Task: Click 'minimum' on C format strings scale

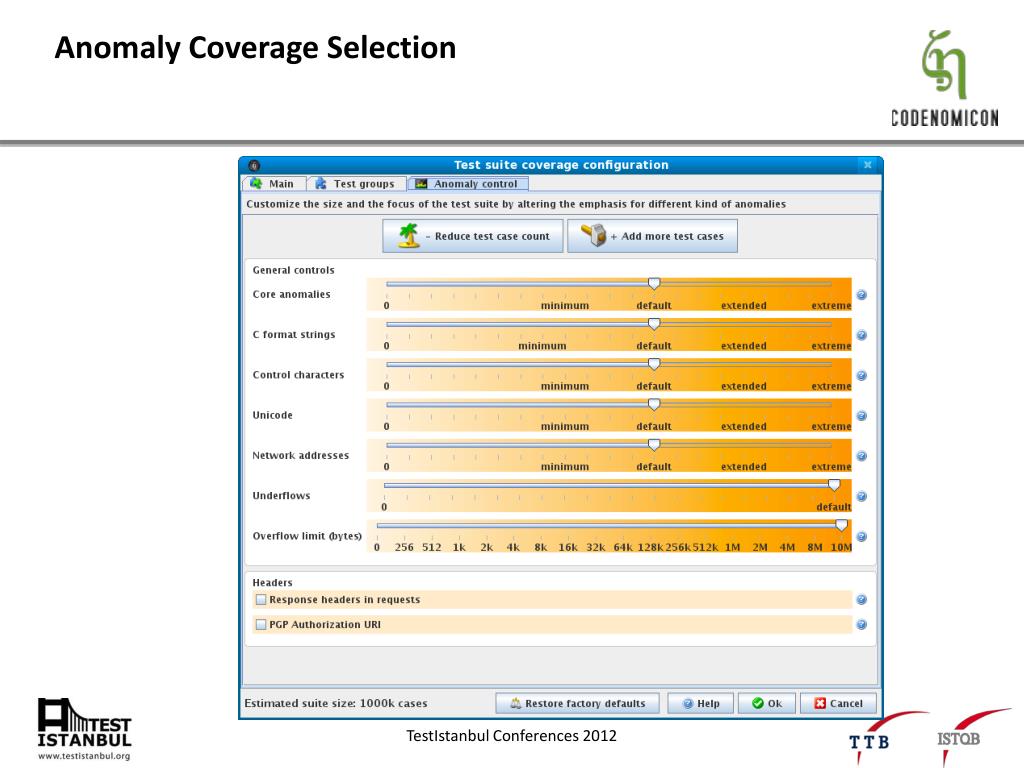Action: 542,346
